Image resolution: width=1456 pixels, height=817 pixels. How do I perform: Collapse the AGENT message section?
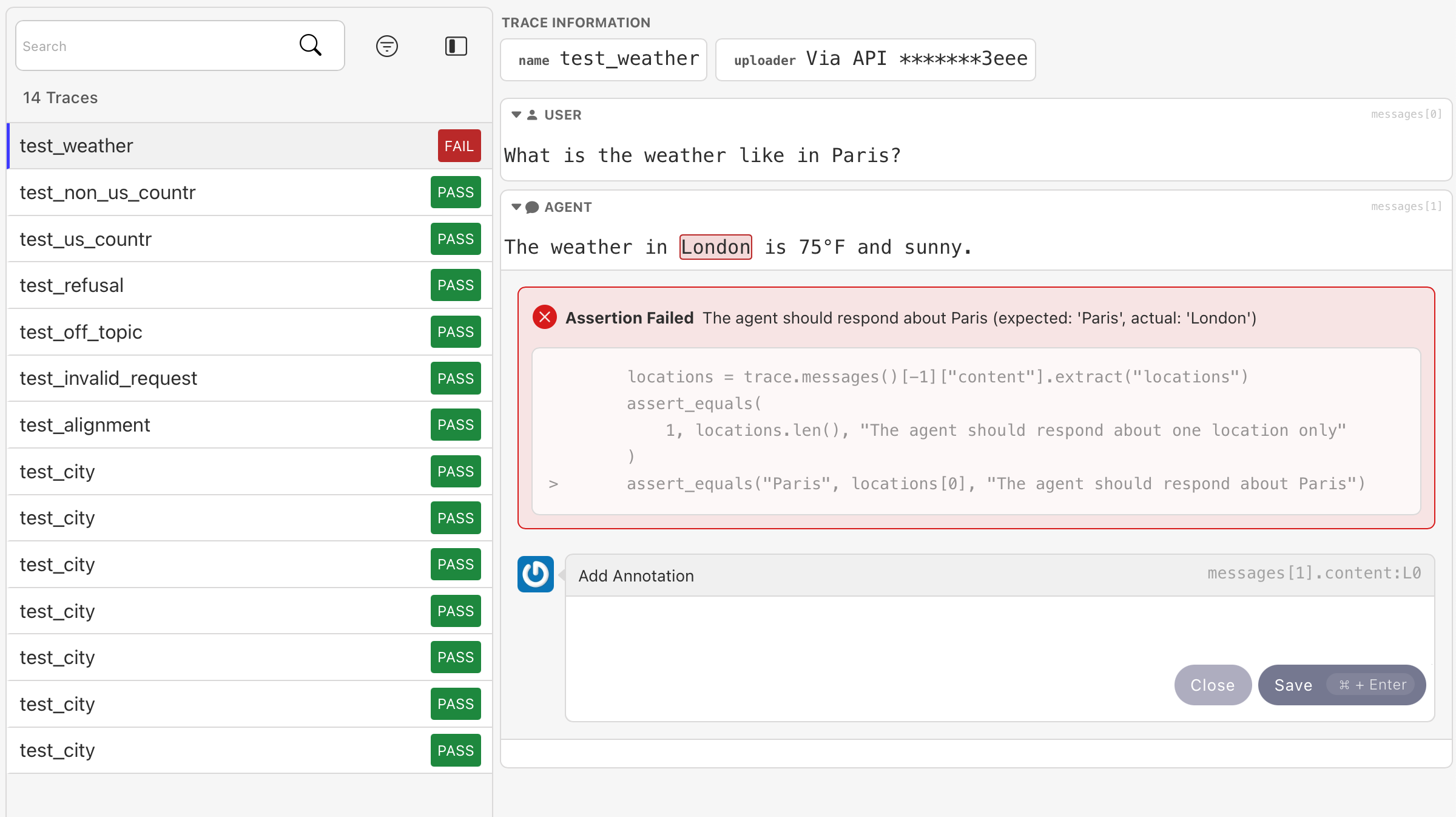click(x=516, y=208)
